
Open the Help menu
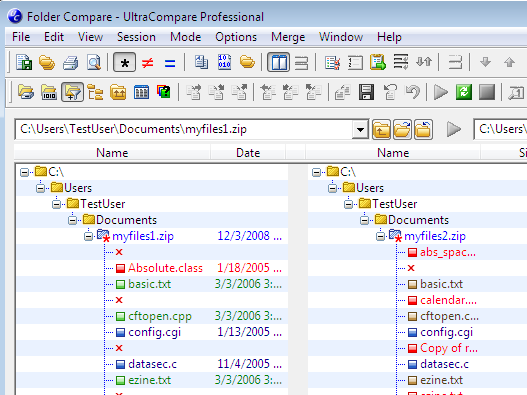pyautogui.click(x=389, y=37)
